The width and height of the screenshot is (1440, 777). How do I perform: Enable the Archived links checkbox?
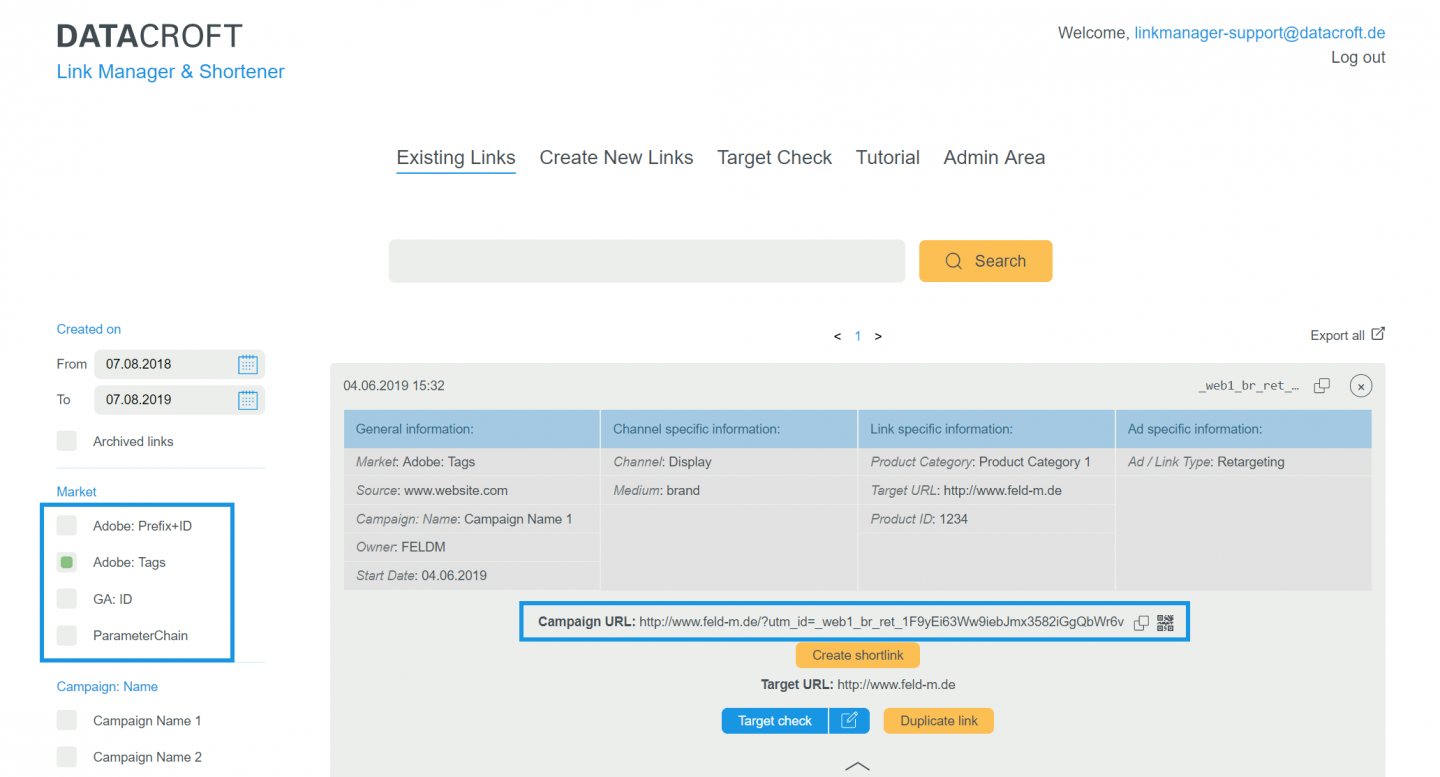click(x=66, y=440)
